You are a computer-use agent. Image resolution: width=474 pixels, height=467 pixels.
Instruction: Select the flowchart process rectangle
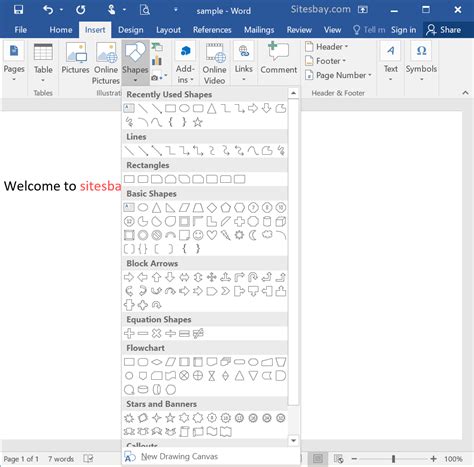click(x=129, y=362)
